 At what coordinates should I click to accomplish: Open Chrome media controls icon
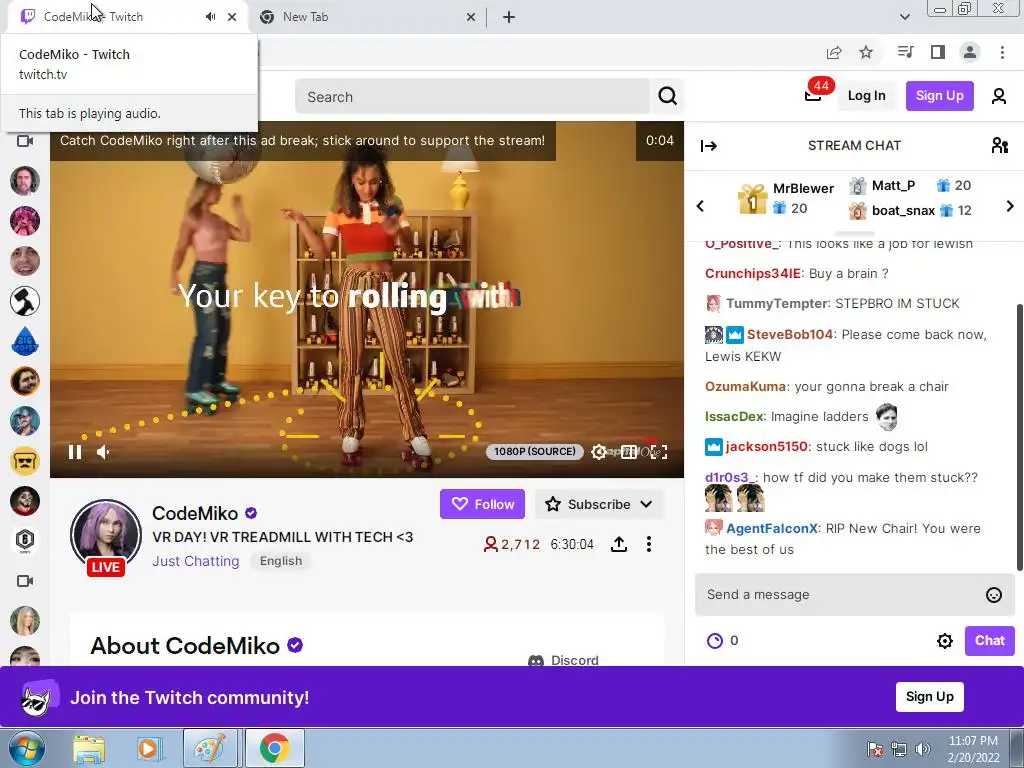pos(905,52)
